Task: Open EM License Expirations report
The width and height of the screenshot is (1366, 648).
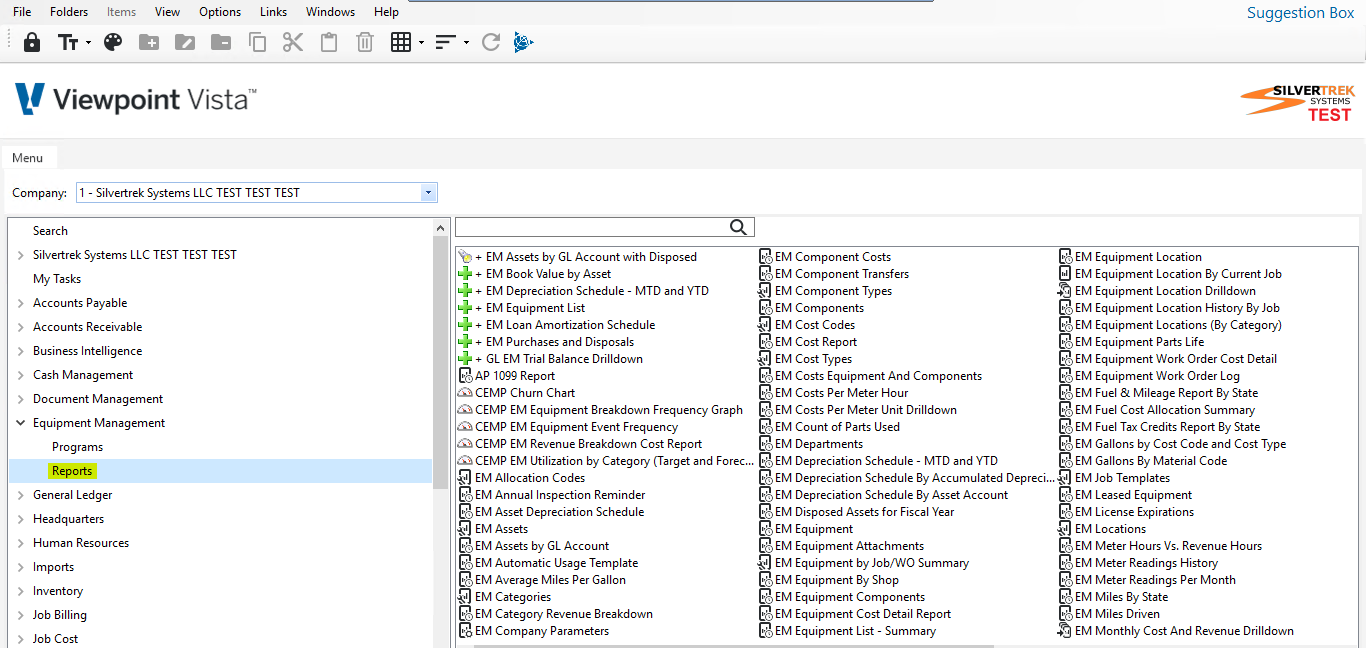Action: (x=1134, y=512)
